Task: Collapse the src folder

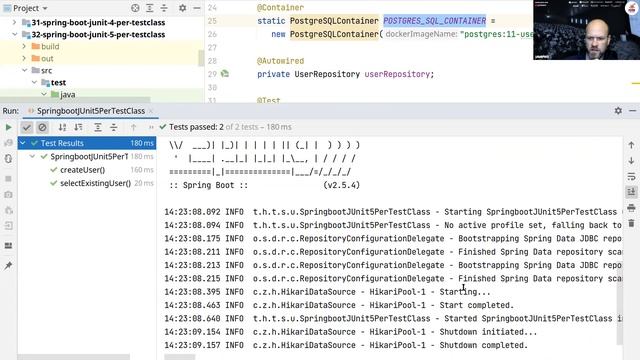Action: tap(24, 70)
